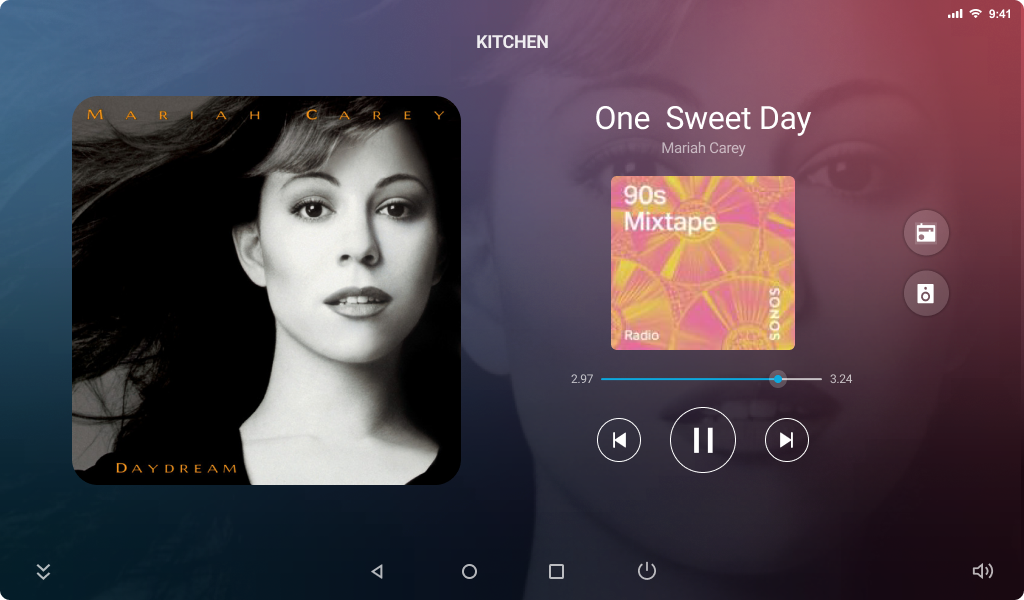
Task: Tap the power icon in bottom bar
Action: 647,571
